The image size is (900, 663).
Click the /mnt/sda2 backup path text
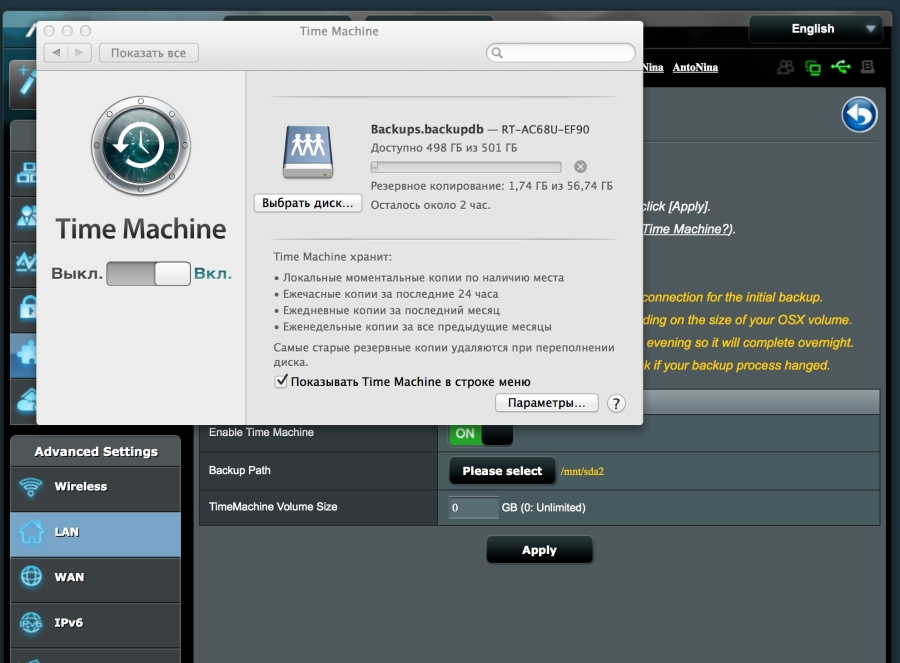pyautogui.click(x=582, y=471)
